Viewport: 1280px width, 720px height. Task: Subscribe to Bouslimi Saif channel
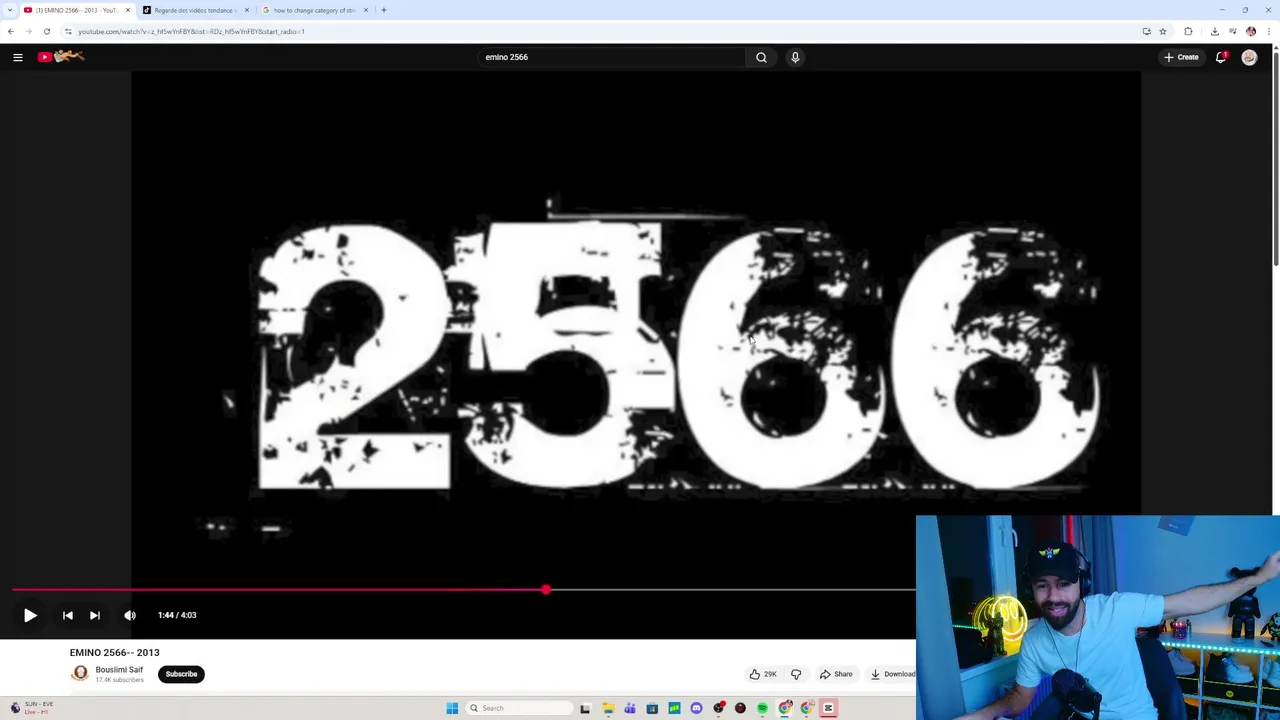[x=181, y=674]
